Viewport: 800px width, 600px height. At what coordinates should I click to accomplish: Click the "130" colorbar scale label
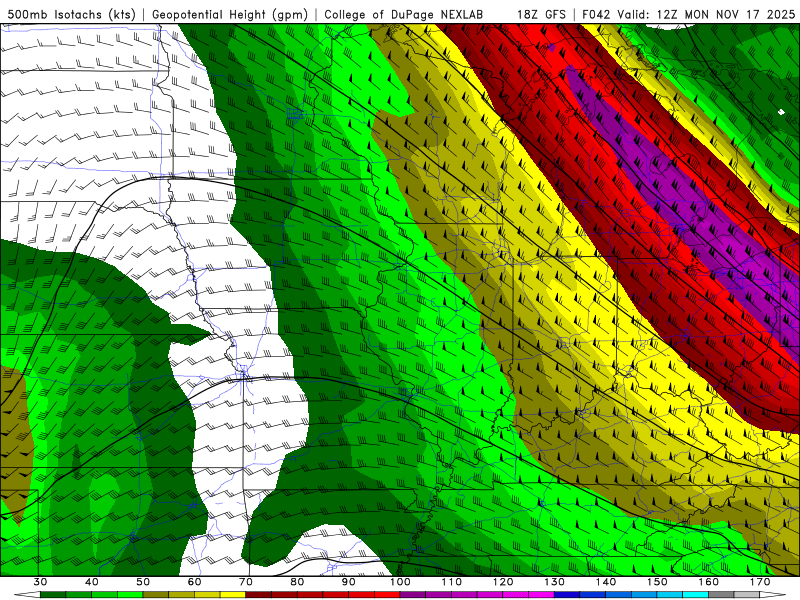tap(554, 582)
